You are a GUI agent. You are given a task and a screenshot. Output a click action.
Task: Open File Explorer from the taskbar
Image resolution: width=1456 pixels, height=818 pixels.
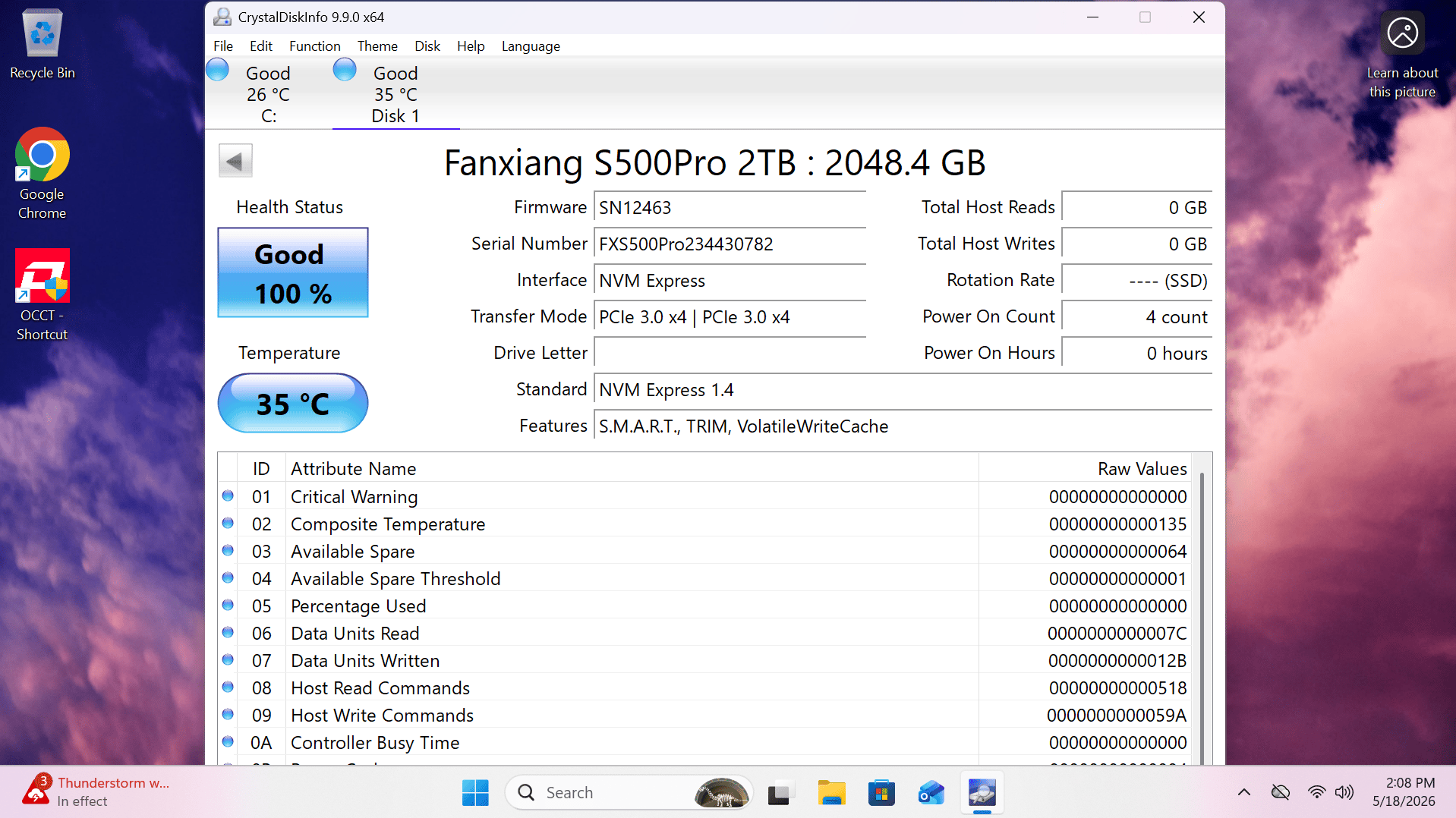click(x=831, y=793)
